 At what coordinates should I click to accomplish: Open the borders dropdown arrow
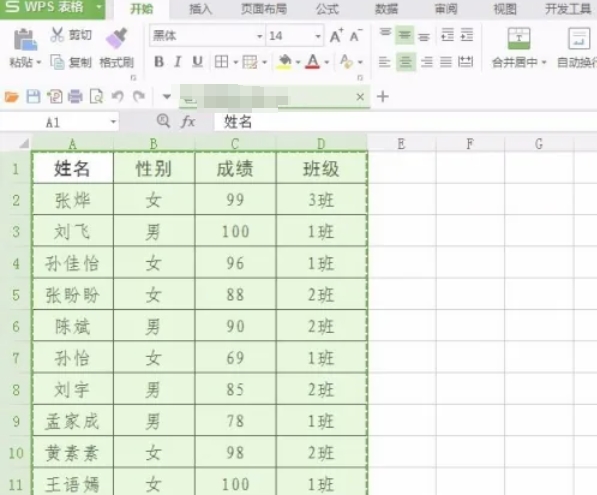pos(236,62)
